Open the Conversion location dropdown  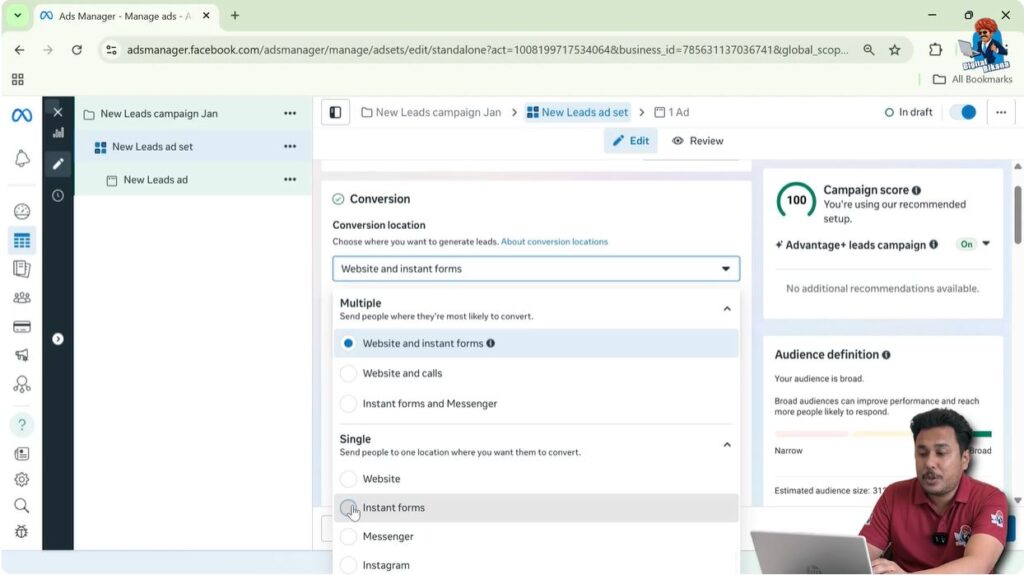click(536, 269)
